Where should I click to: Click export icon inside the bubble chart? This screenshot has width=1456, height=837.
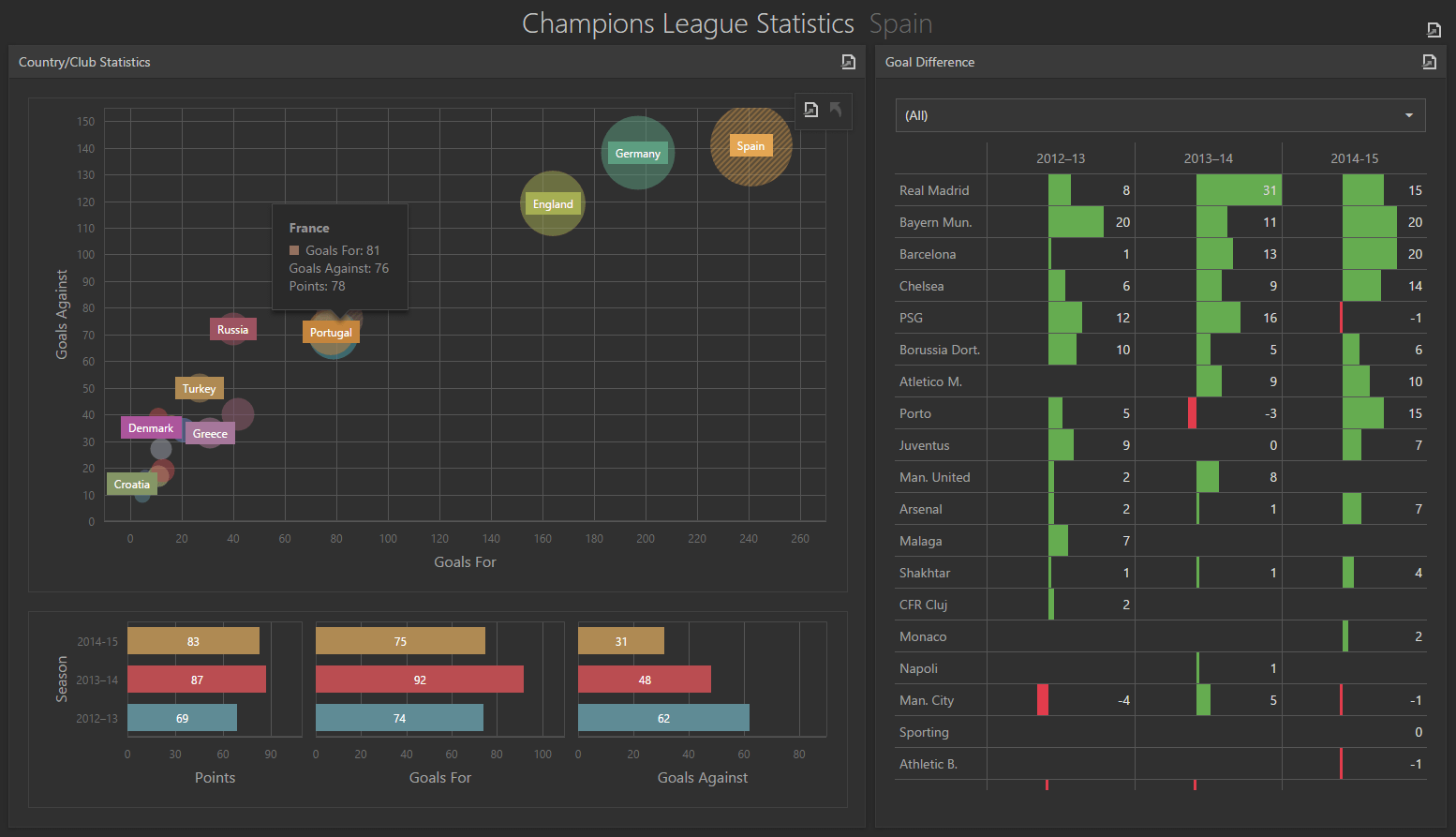(x=810, y=110)
